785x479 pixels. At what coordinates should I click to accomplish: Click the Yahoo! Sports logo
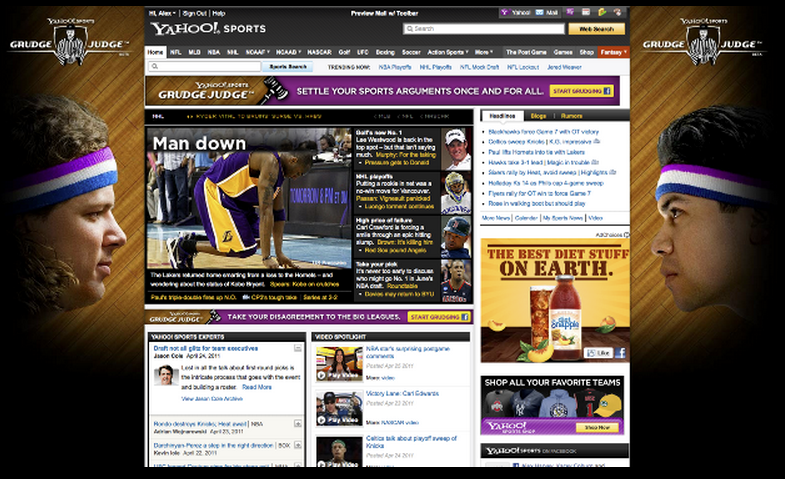[x=208, y=29]
